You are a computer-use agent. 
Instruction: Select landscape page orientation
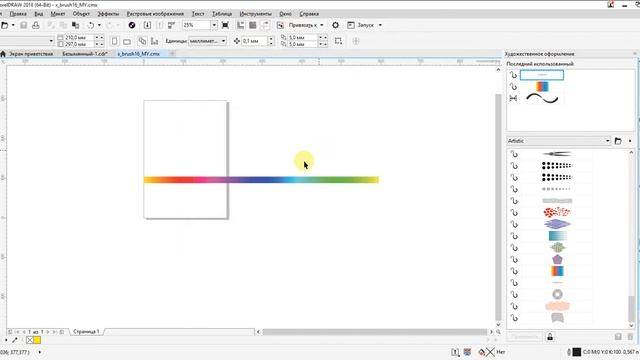coord(127,42)
